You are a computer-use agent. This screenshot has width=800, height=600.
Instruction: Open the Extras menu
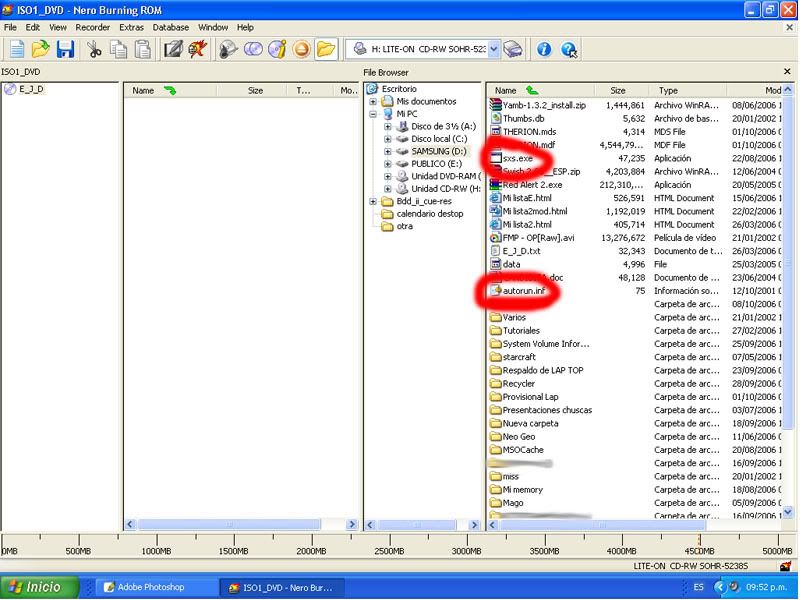(x=131, y=28)
